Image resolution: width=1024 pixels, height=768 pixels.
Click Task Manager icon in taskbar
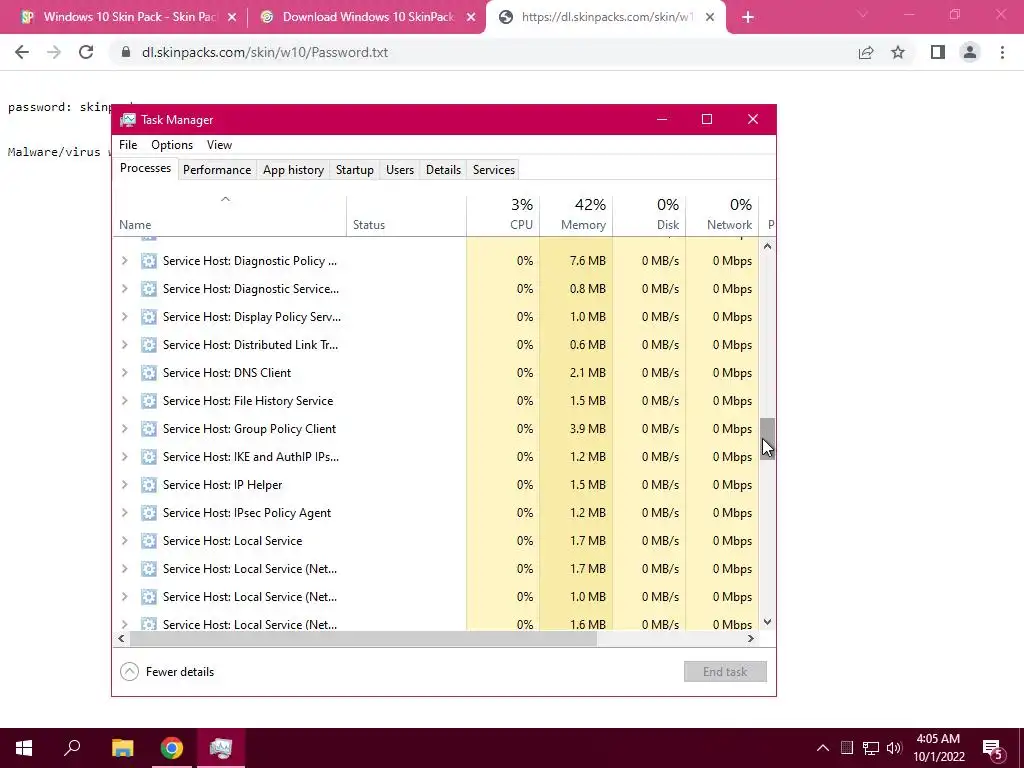pos(221,748)
